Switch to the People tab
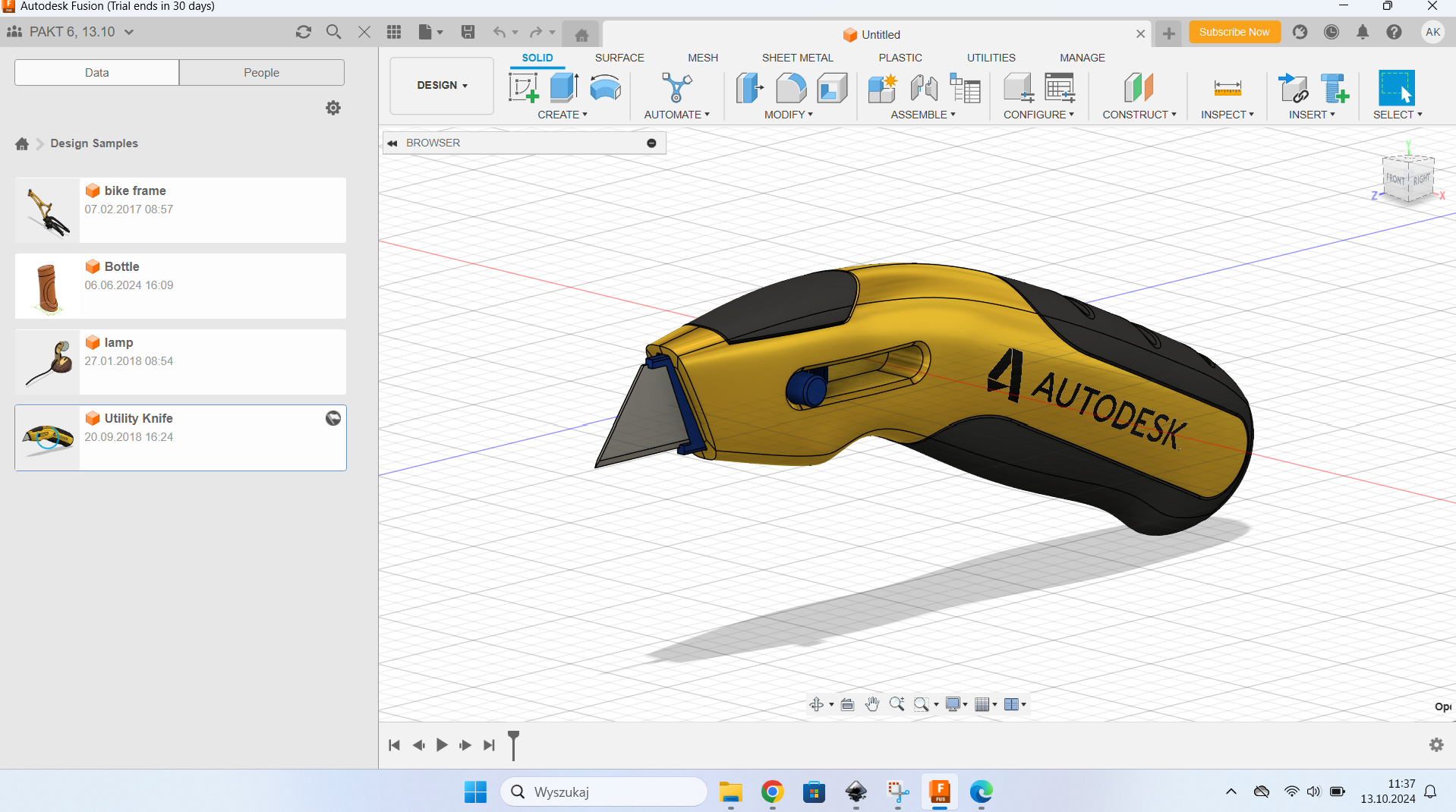Screen dimensions: 1456x812 pyautogui.click(x=261, y=73)
